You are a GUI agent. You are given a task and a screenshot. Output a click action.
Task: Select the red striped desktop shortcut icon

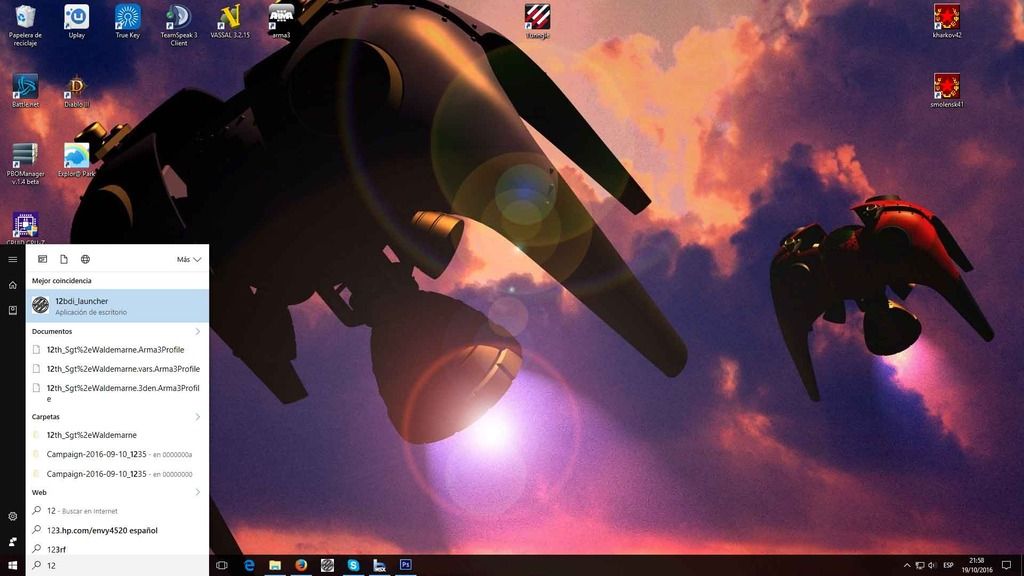click(537, 22)
